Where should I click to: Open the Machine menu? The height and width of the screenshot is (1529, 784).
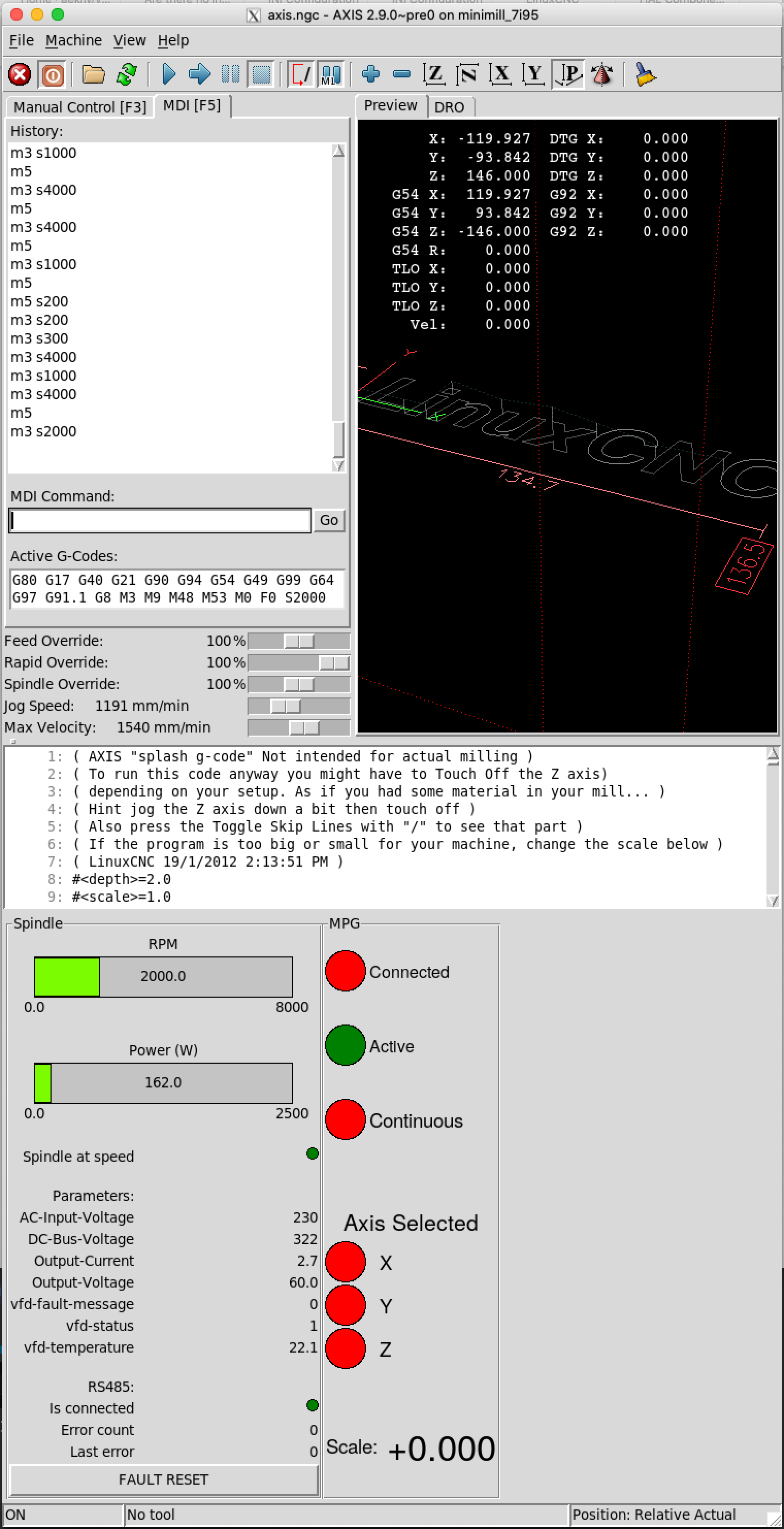(x=74, y=40)
